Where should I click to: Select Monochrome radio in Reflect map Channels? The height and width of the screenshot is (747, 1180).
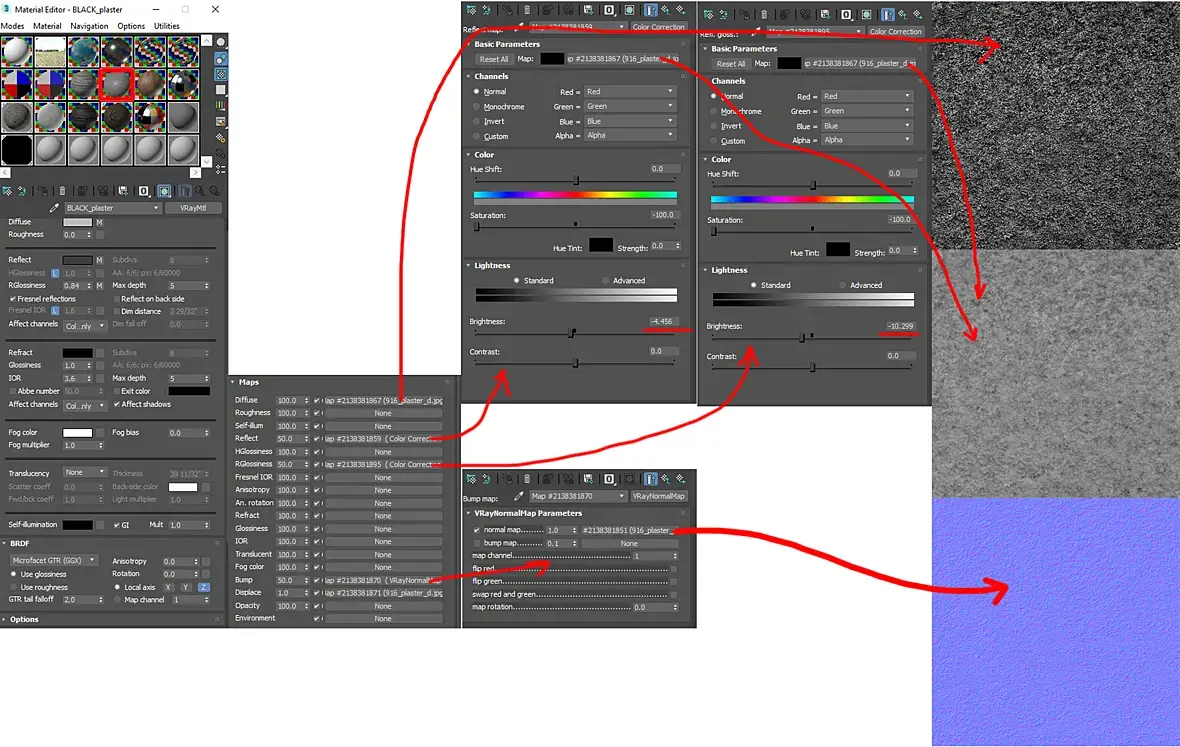click(x=476, y=107)
